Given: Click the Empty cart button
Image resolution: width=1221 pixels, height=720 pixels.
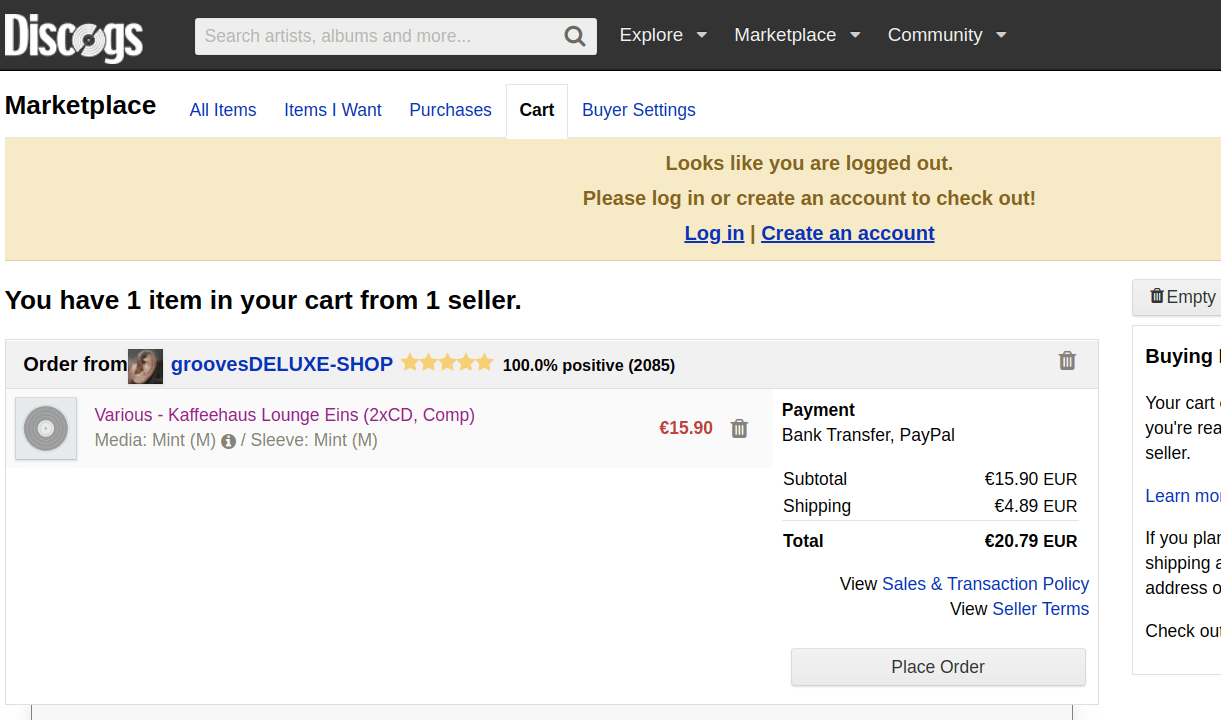Looking at the screenshot, I should coord(1182,297).
